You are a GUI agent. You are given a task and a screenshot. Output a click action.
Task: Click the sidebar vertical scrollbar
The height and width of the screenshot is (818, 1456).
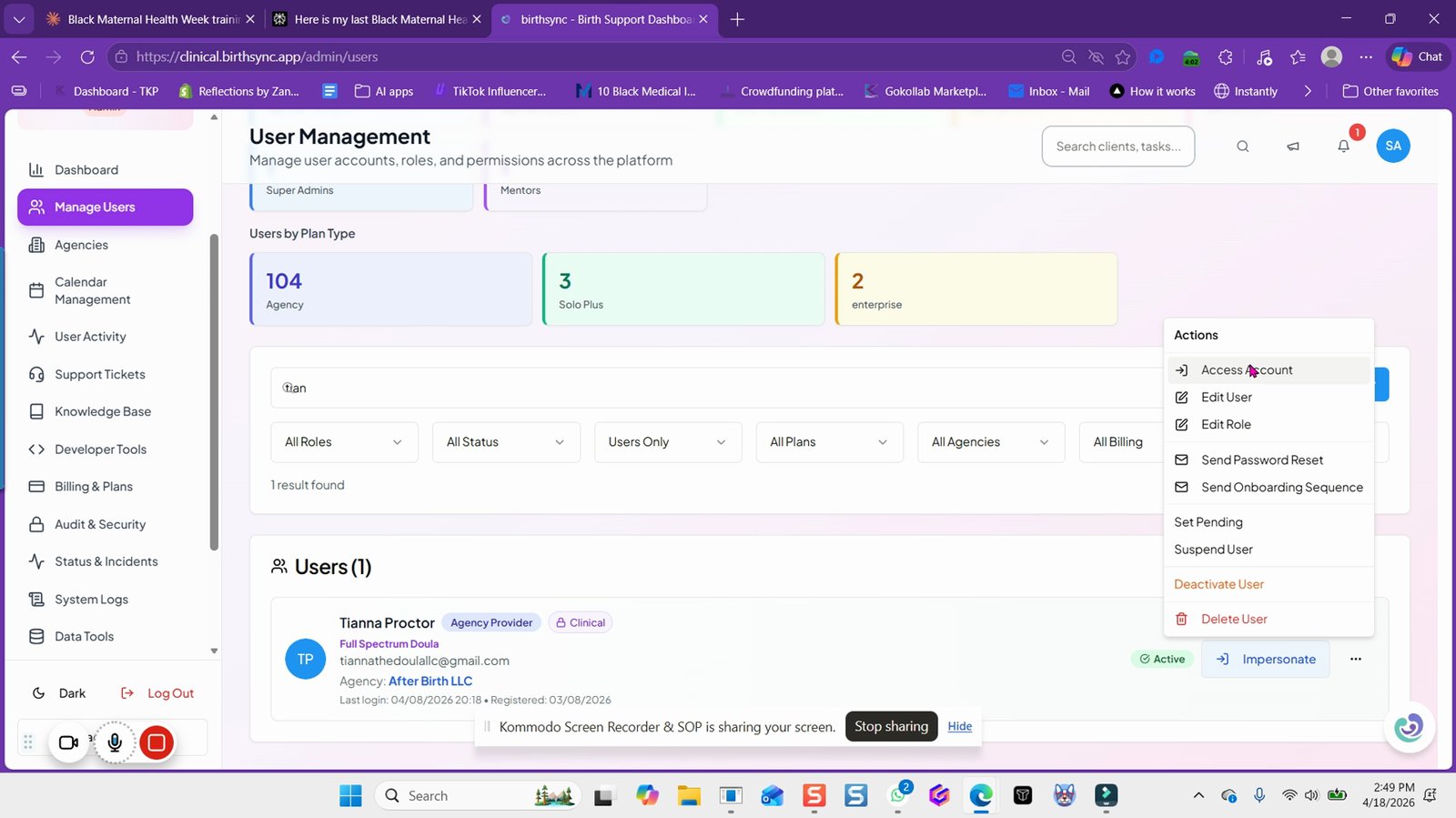click(214, 391)
